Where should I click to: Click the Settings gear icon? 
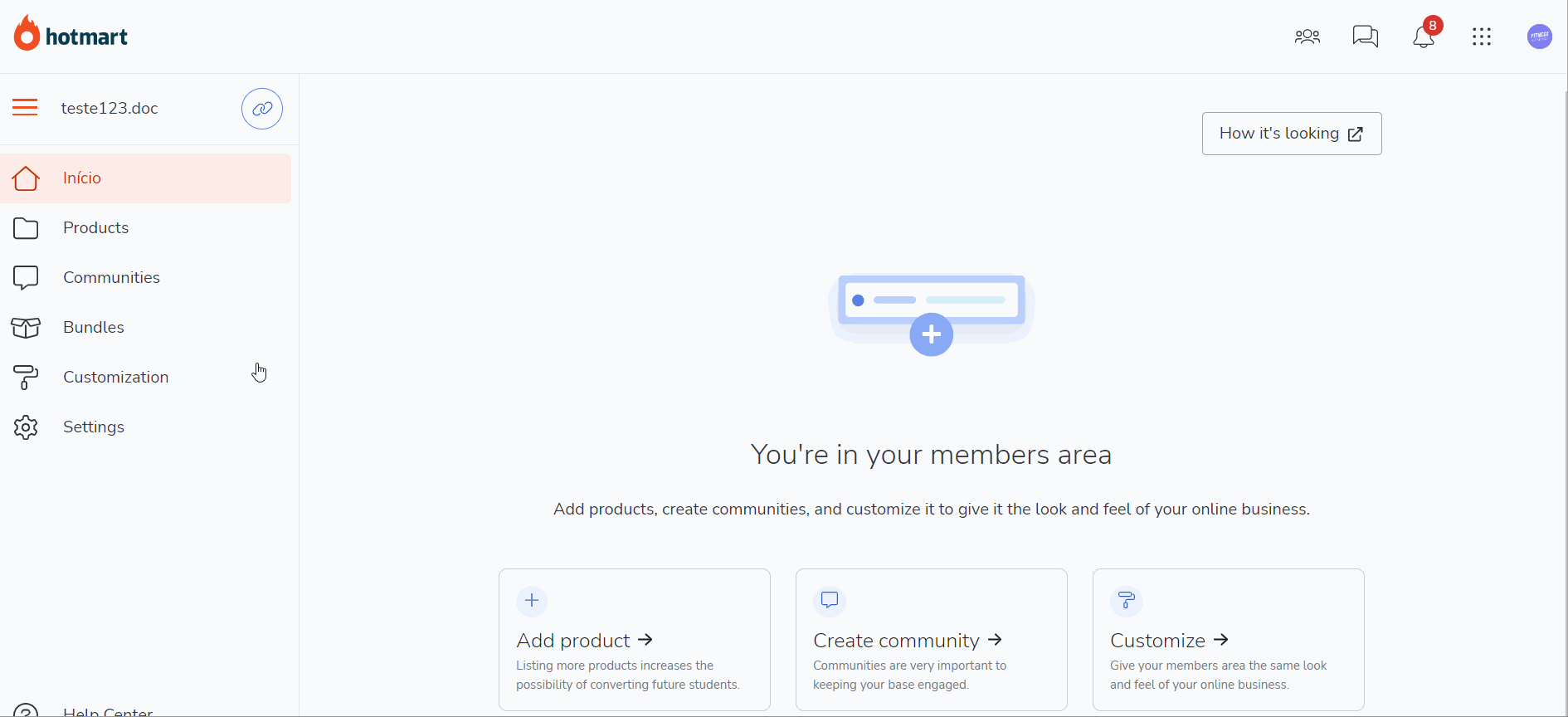coord(26,427)
